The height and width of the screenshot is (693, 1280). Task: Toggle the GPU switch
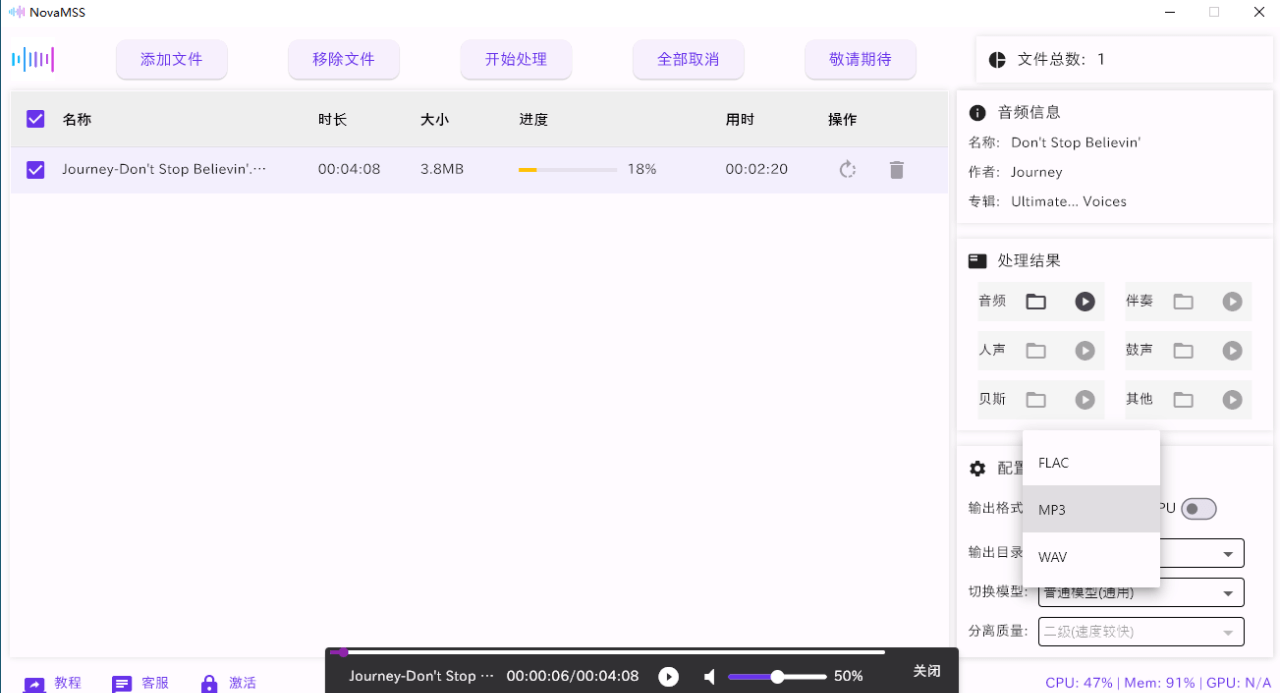[x=1198, y=509]
